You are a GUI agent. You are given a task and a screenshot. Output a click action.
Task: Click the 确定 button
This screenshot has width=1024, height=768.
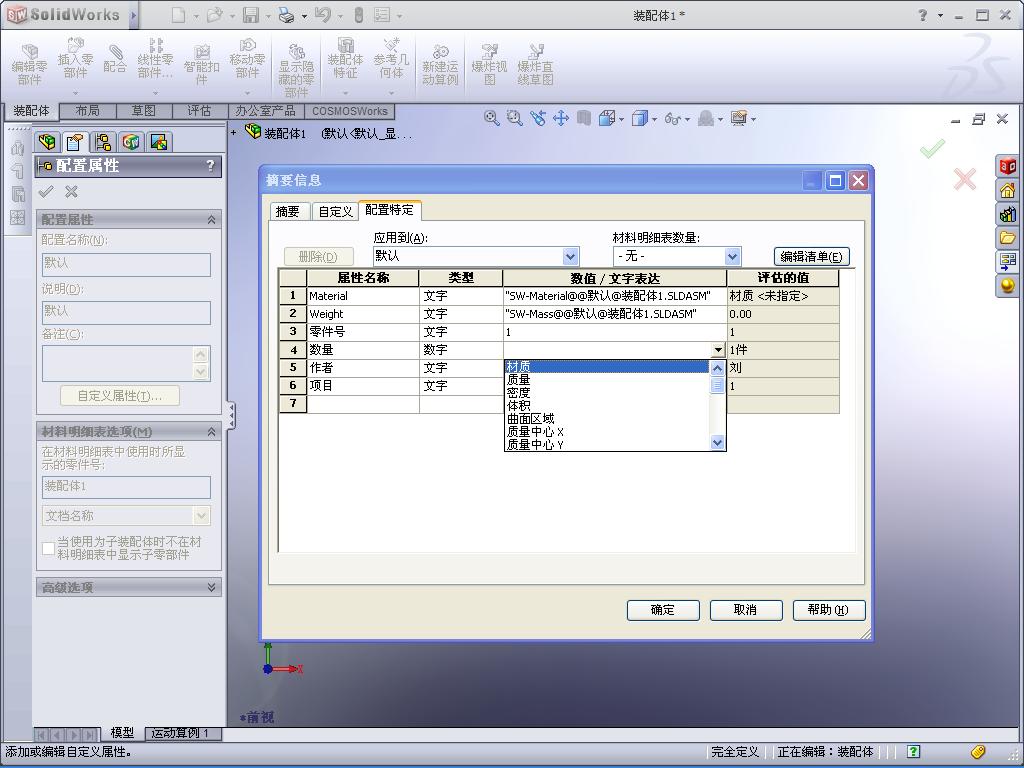point(663,609)
